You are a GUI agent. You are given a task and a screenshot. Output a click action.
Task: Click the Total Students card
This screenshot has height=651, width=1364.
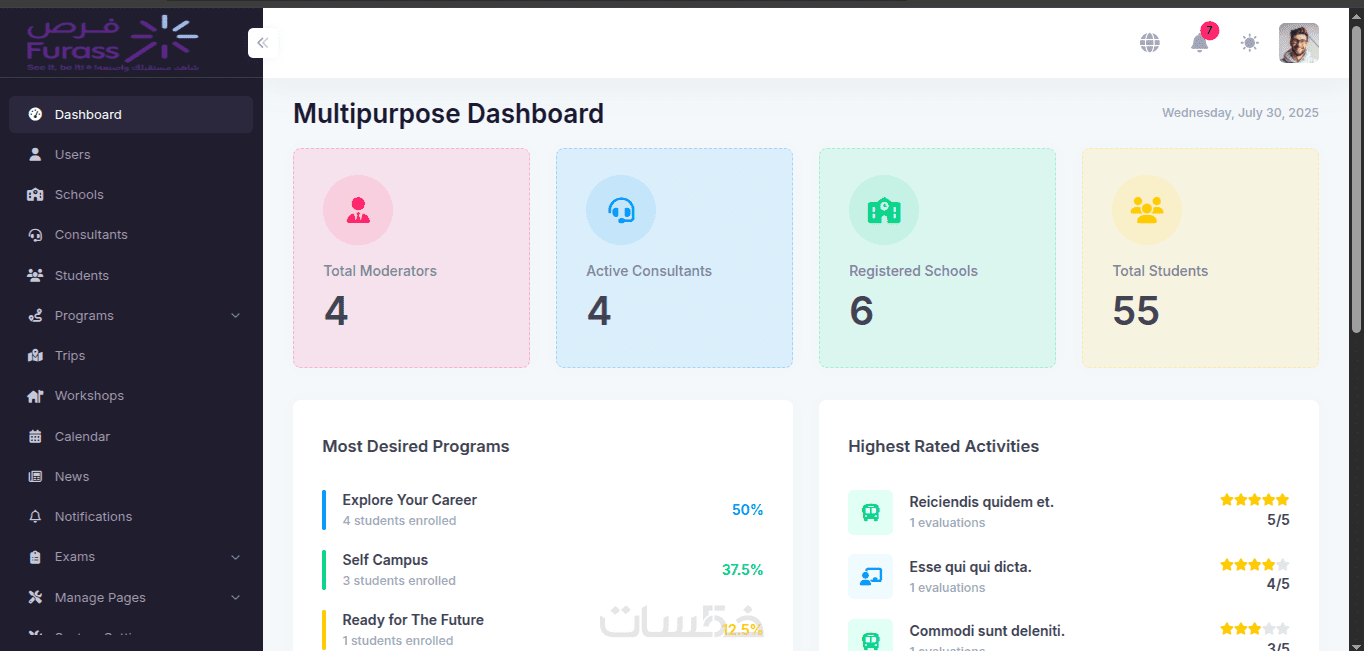[x=1200, y=258]
